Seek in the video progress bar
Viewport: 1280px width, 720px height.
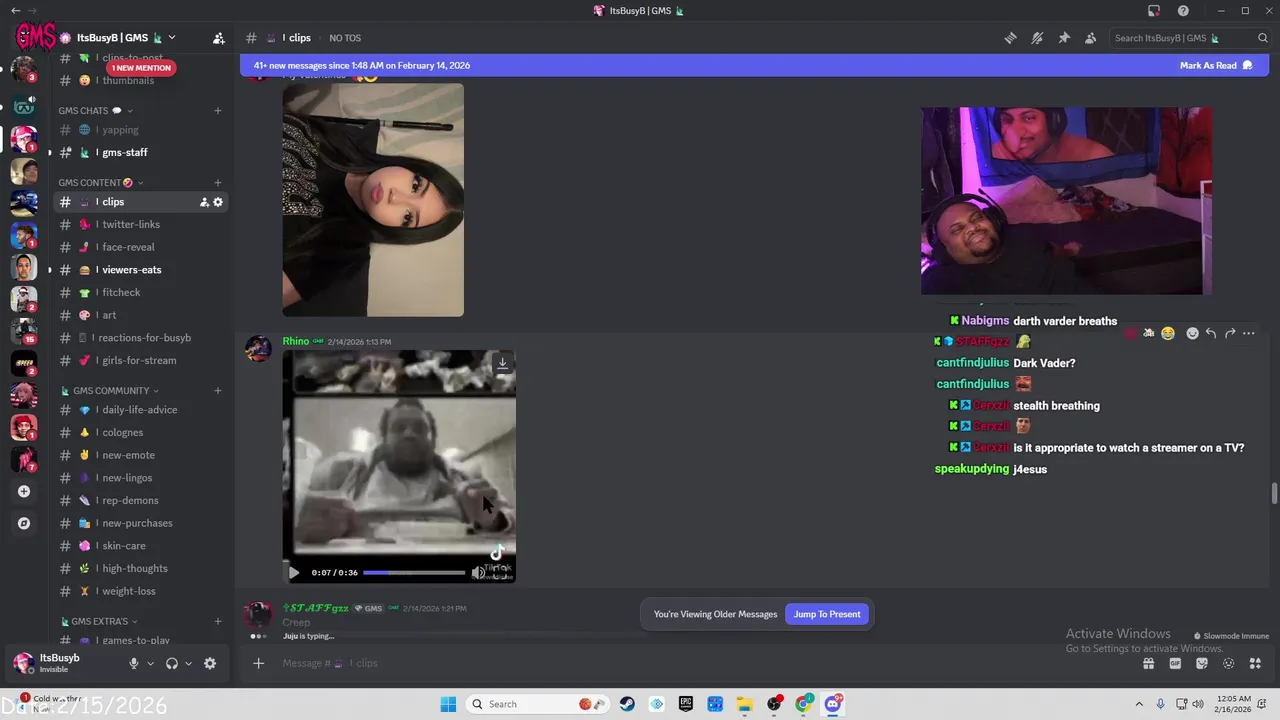pyautogui.click(x=414, y=573)
